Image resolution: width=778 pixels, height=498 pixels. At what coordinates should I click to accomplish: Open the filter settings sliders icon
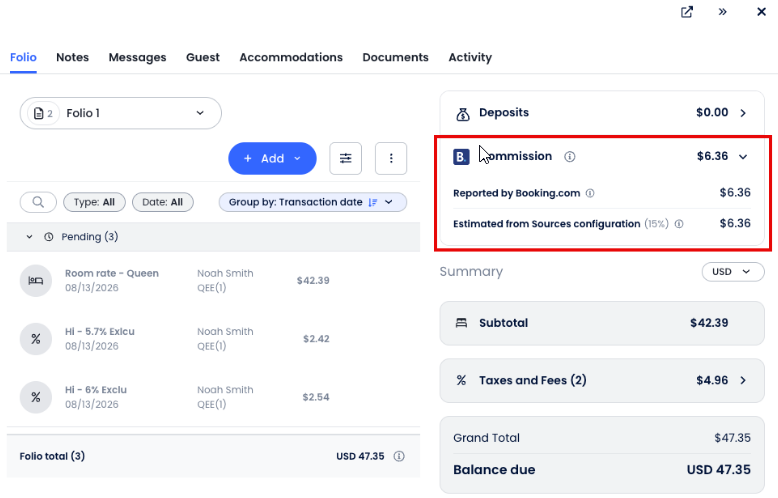tap(346, 158)
